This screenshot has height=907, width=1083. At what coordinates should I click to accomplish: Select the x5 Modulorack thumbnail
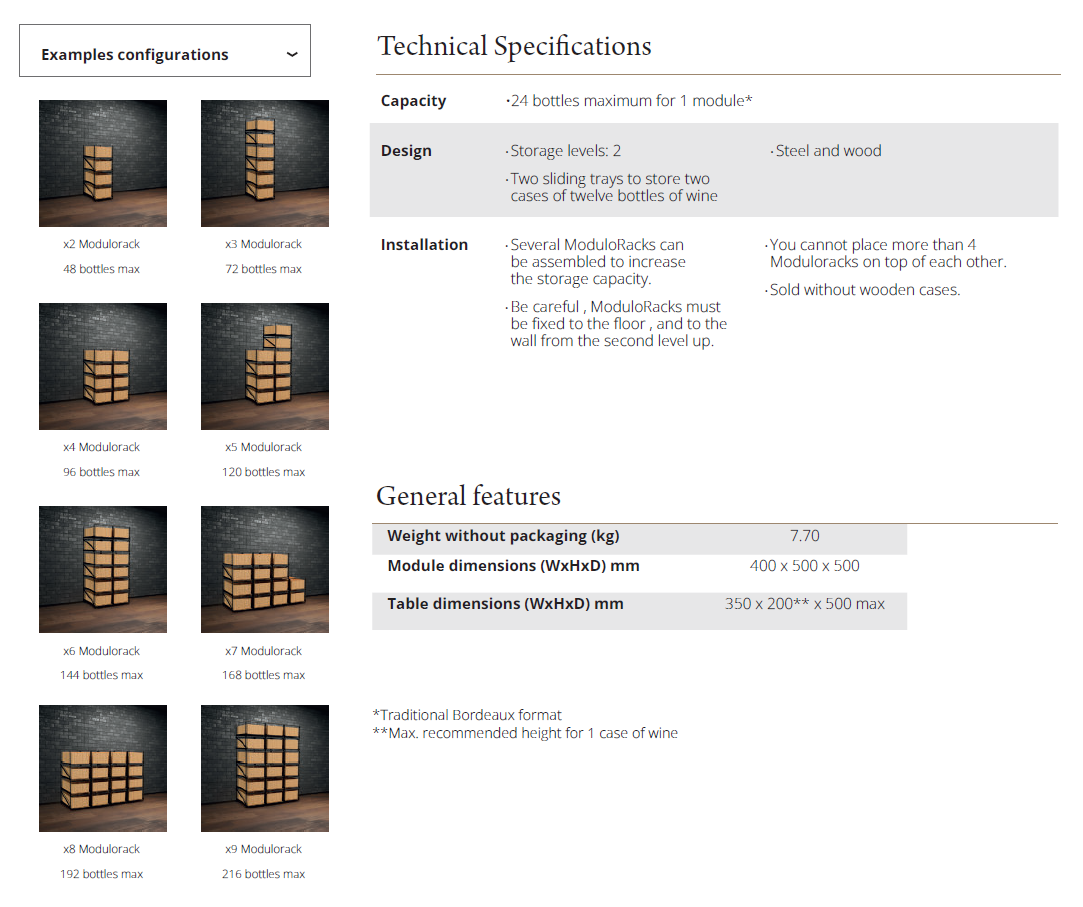tap(265, 366)
